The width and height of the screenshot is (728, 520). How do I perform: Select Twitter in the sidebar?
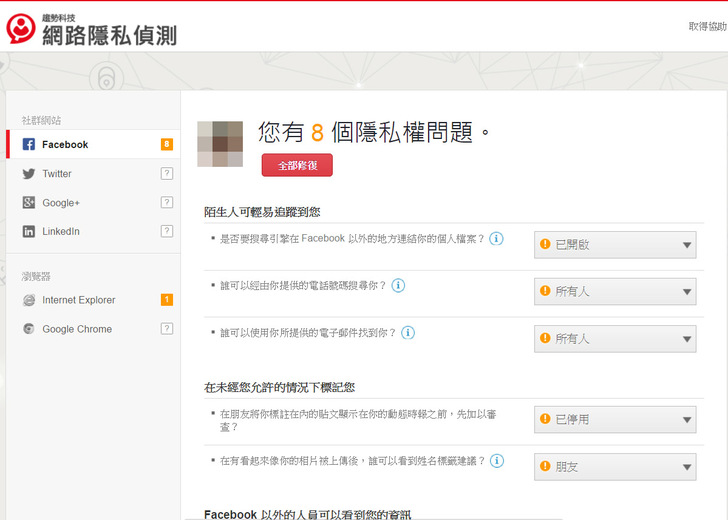click(93, 174)
